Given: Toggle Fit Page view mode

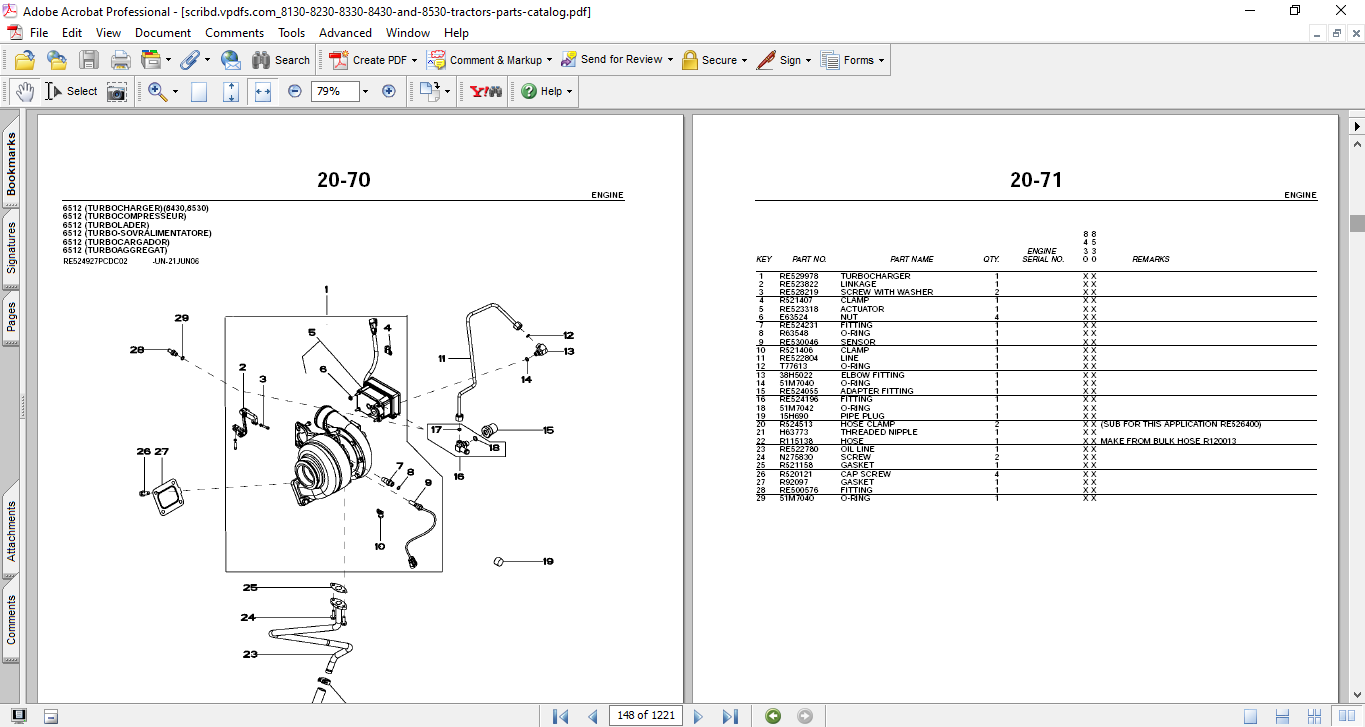Looking at the screenshot, I should tap(231, 91).
